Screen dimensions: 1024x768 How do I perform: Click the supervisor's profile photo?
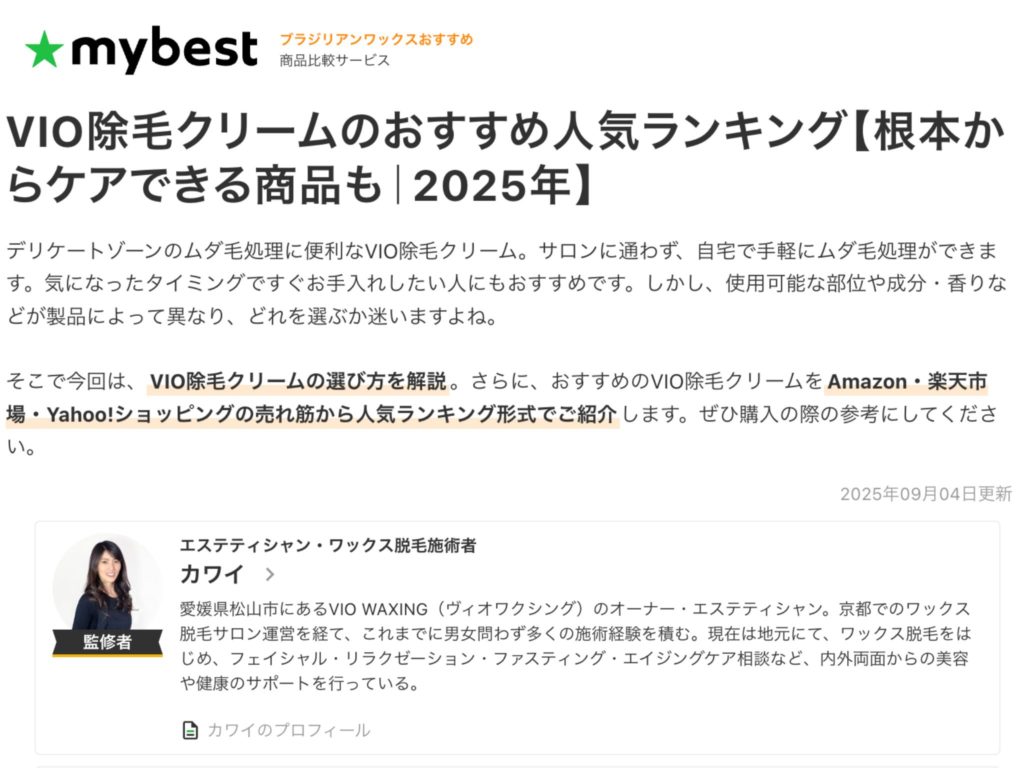pos(106,584)
